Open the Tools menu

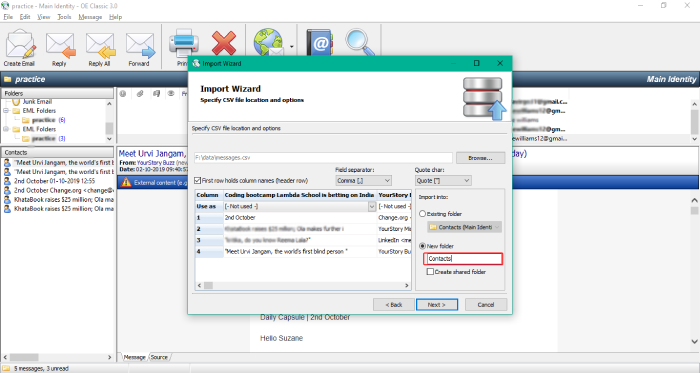64,17
